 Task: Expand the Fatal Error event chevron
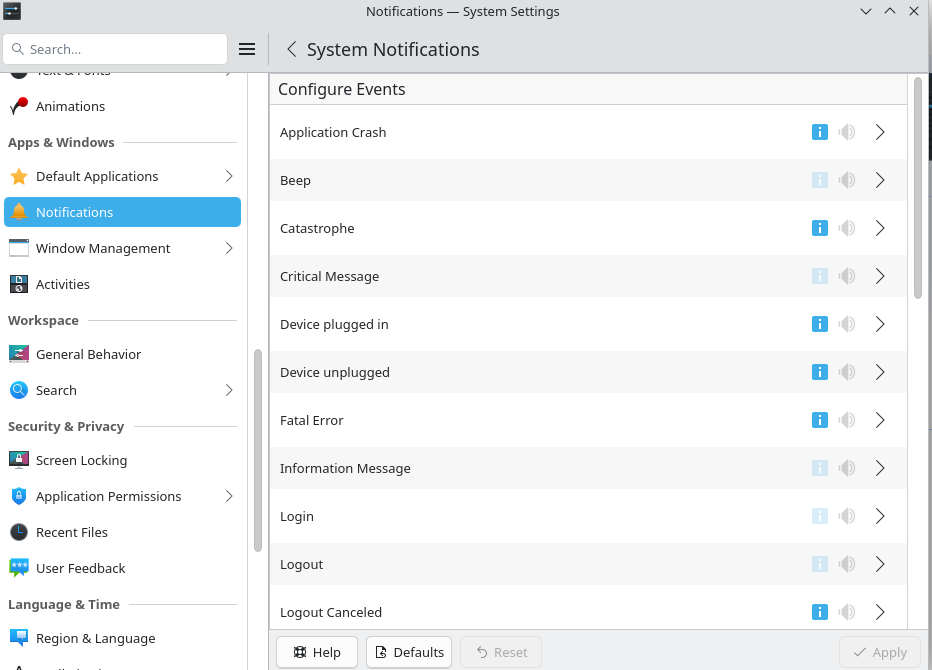tap(880, 420)
